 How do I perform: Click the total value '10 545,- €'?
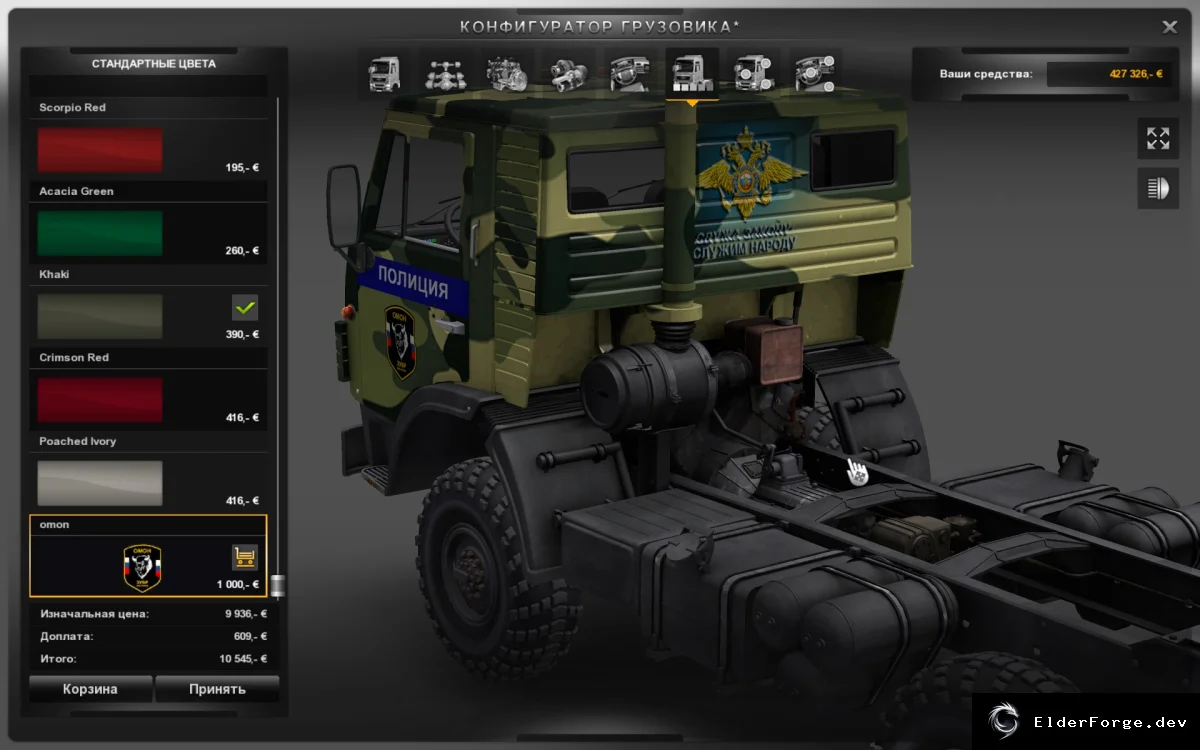pyautogui.click(x=243, y=659)
